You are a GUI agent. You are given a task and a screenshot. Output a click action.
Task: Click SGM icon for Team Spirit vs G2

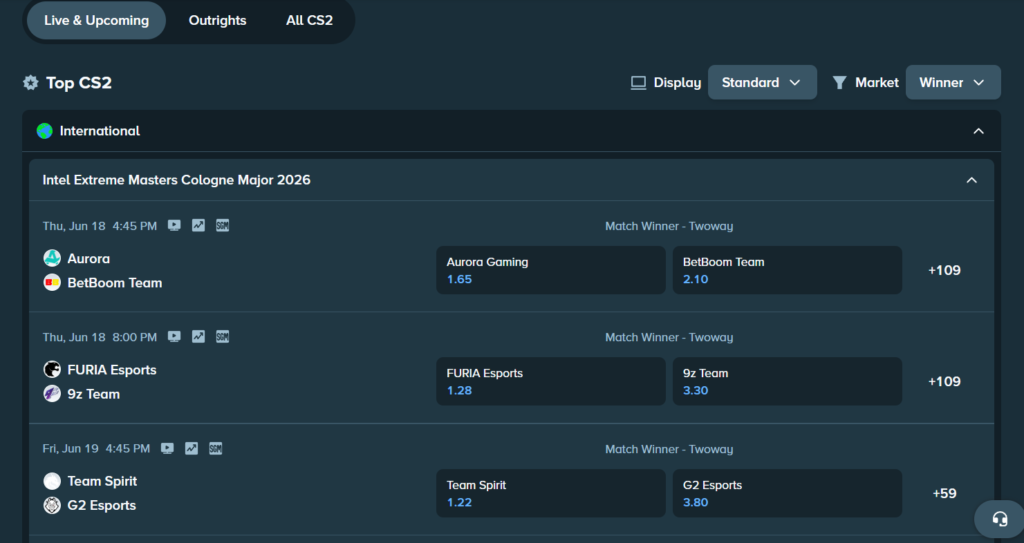coord(216,448)
